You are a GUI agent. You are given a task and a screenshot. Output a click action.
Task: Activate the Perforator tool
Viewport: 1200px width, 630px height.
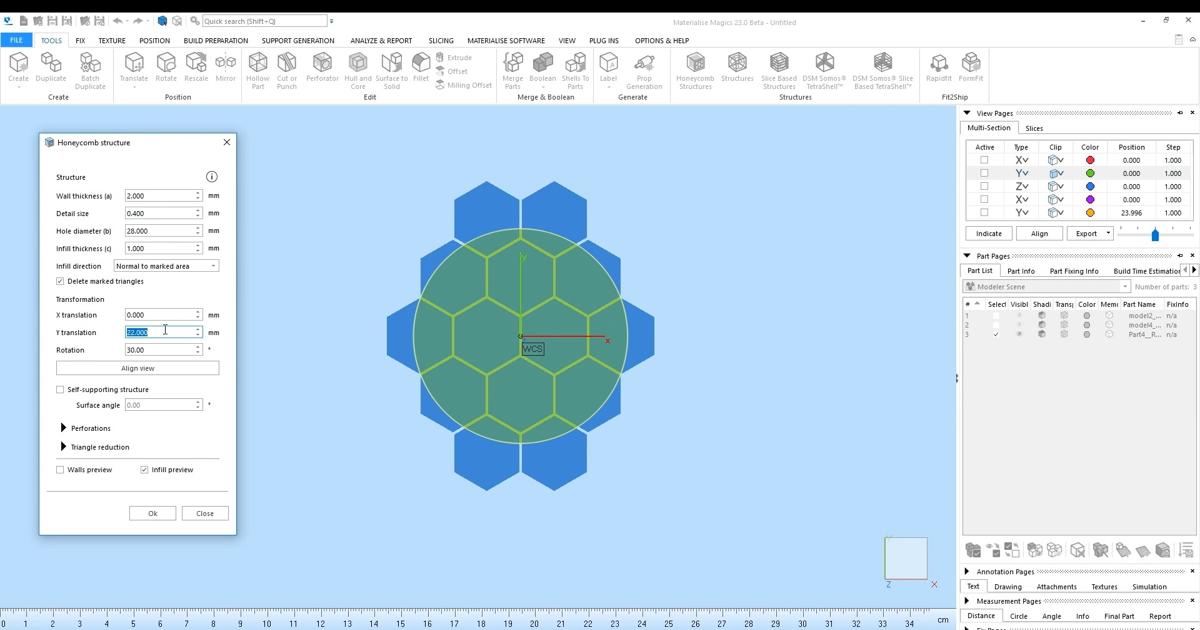click(x=322, y=68)
